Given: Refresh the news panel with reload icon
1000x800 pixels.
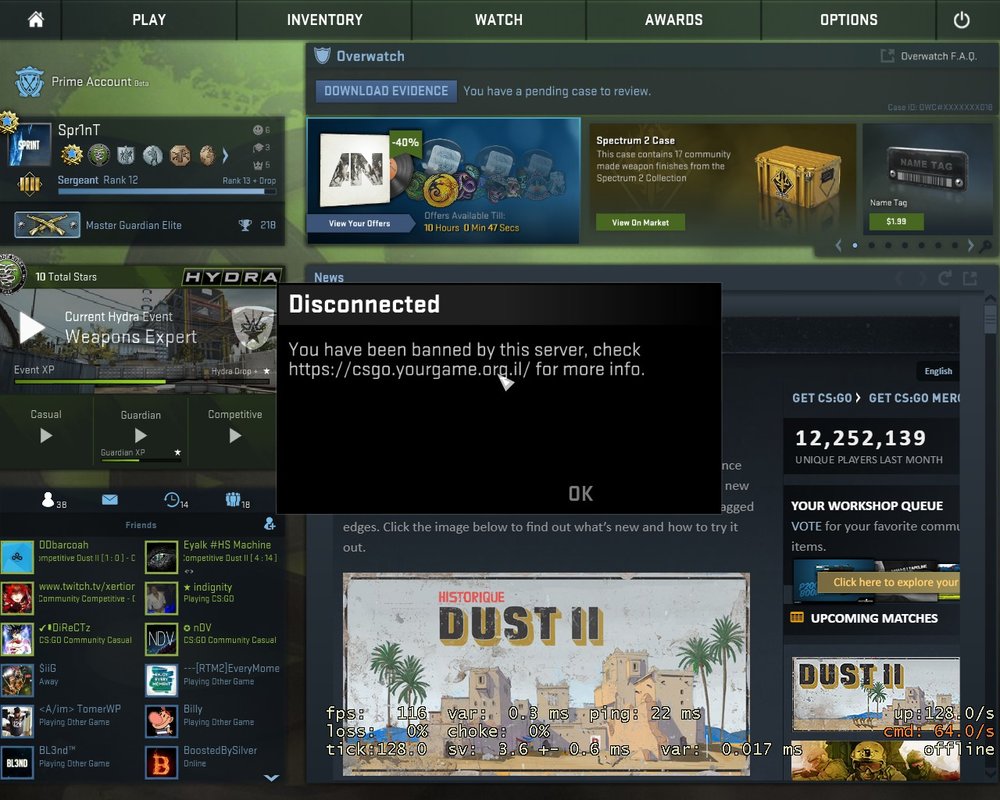Looking at the screenshot, I should (946, 278).
